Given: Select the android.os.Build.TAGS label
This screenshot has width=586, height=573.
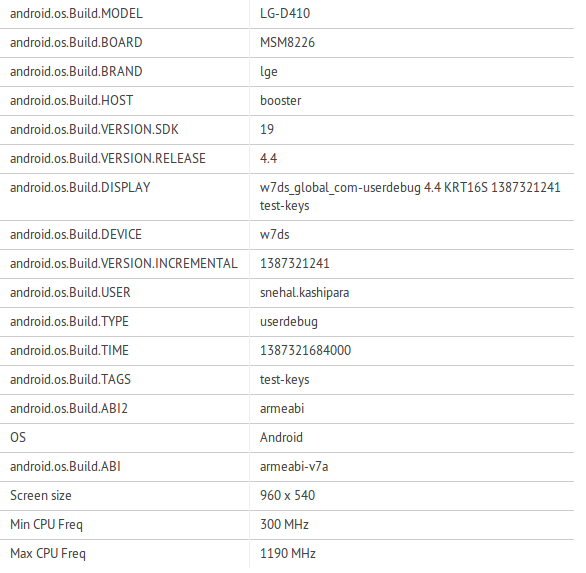Looking at the screenshot, I should [70, 380].
